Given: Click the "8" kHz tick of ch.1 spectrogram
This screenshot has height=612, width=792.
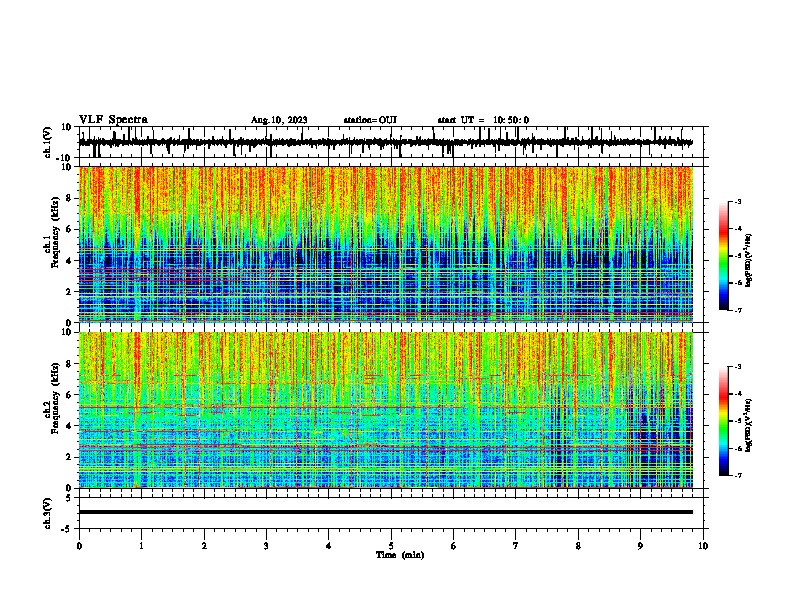Looking at the screenshot, I should [x=70, y=198].
